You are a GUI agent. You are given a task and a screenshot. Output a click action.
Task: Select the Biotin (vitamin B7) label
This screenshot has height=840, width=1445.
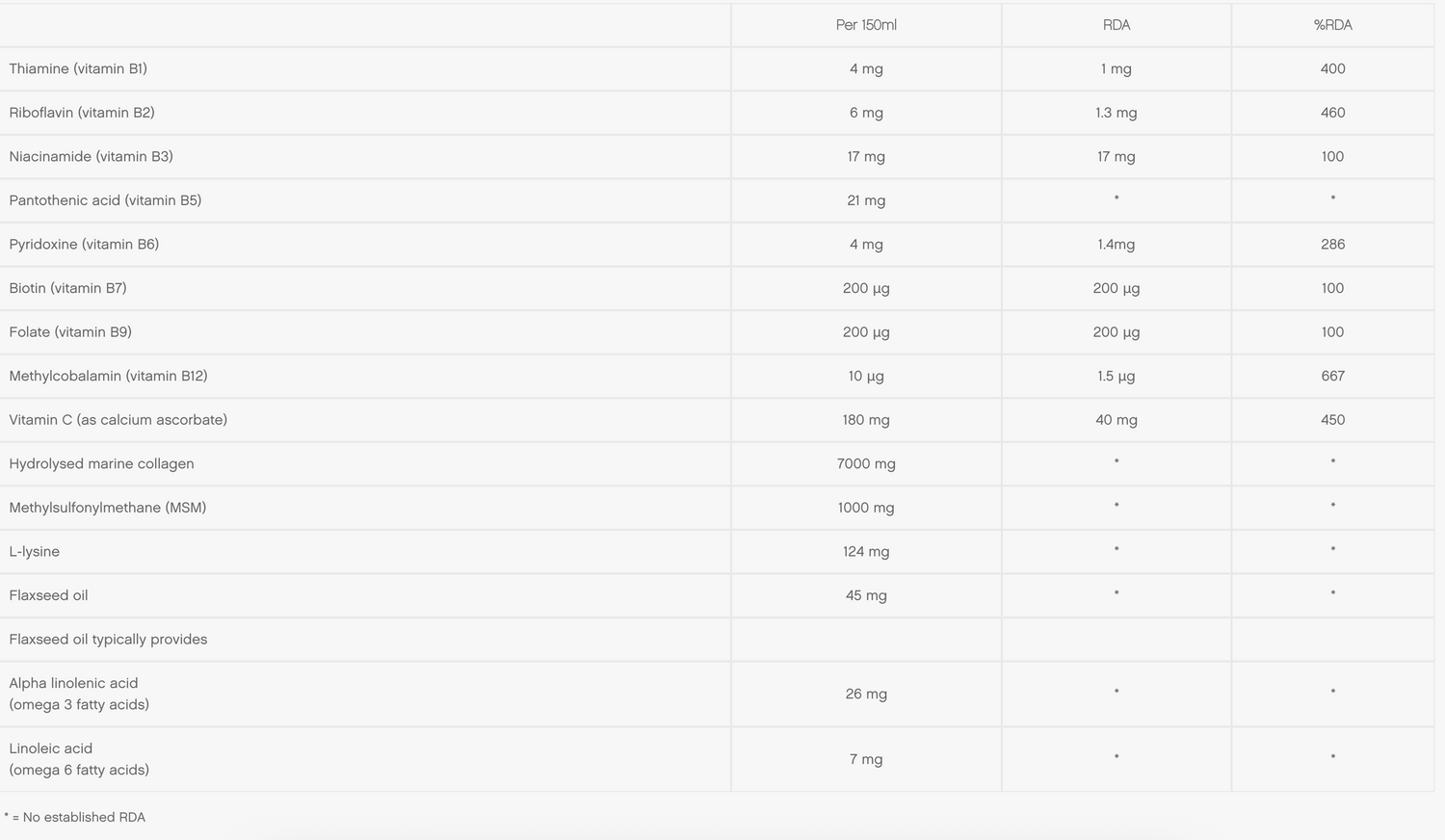67,288
